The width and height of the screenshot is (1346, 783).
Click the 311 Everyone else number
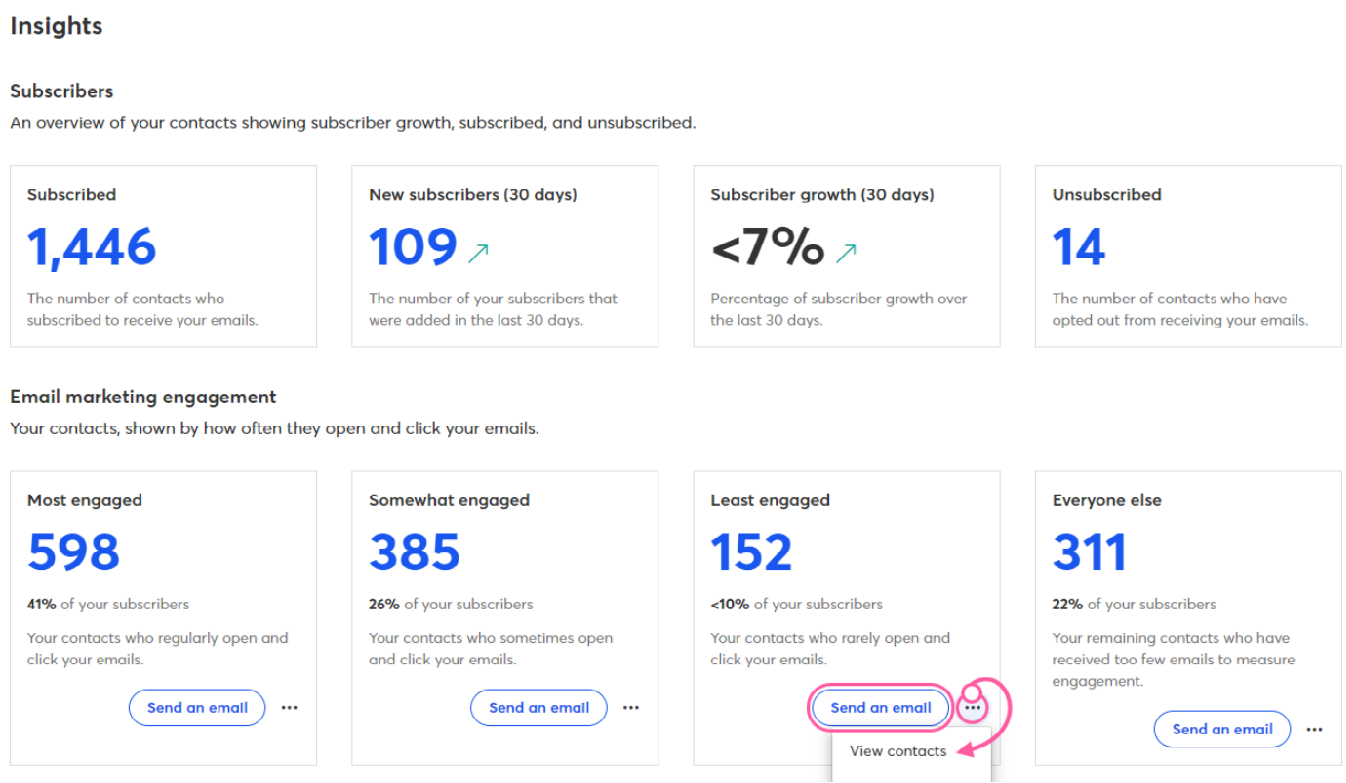pyautogui.click(x=1090, y=552)
